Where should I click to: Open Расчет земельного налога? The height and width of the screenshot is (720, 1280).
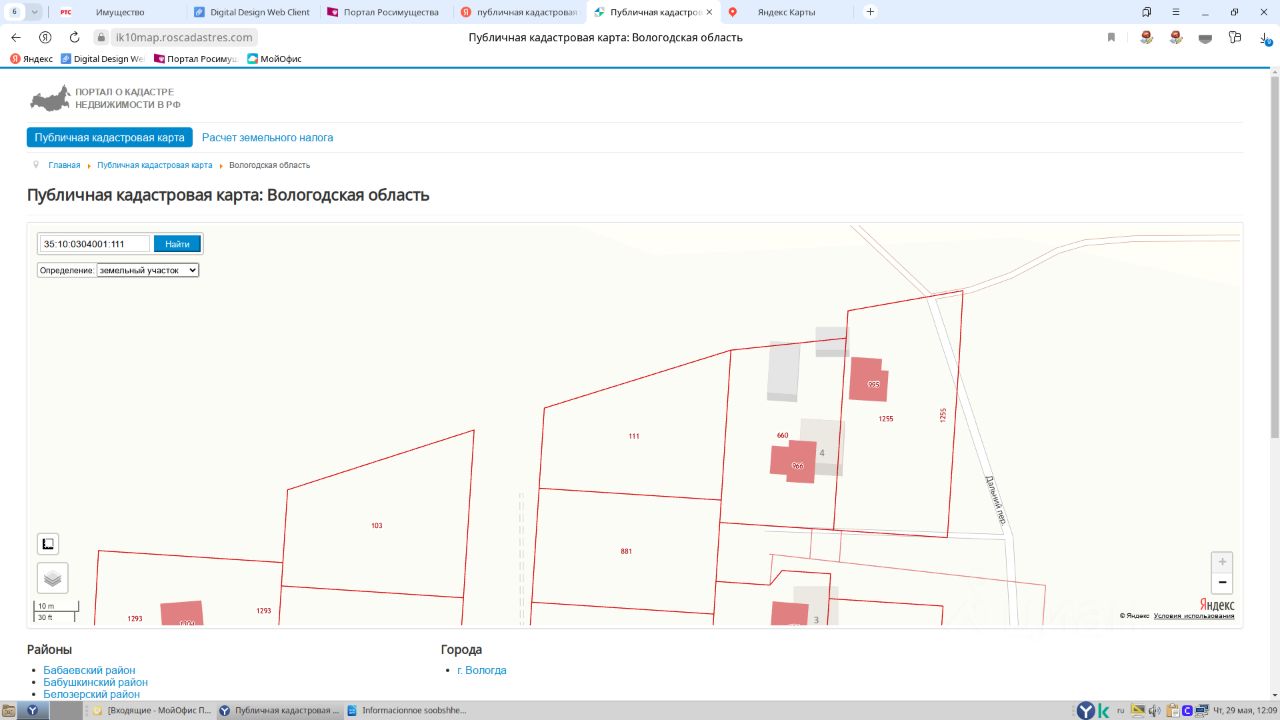click(x=267, y=137)
